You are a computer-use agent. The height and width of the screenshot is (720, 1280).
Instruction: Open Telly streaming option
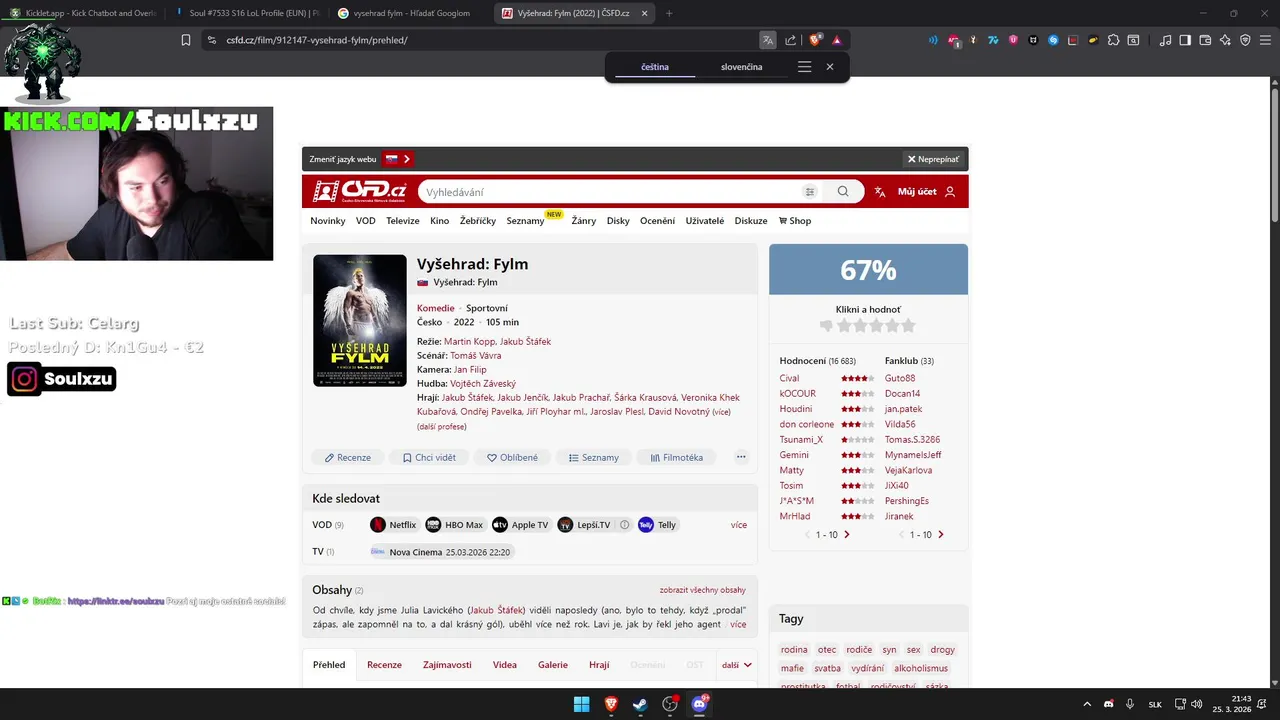[x=657, y=524]
